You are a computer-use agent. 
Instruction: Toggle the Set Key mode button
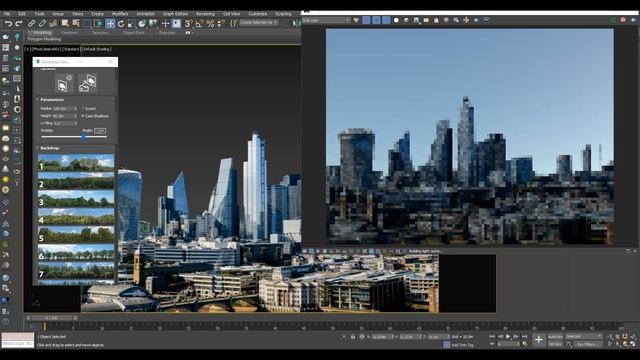[x=555, y=344]
